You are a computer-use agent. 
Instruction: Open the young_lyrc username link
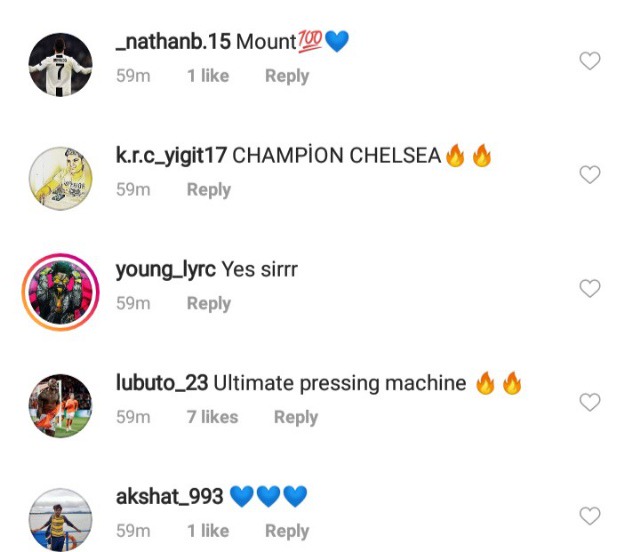coord(165,270)
